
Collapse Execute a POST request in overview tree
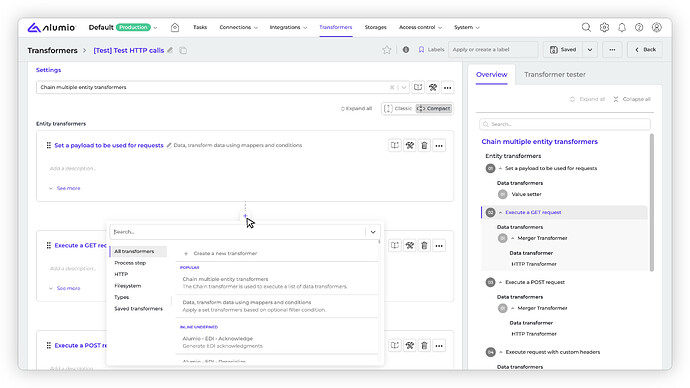point(500,282)
